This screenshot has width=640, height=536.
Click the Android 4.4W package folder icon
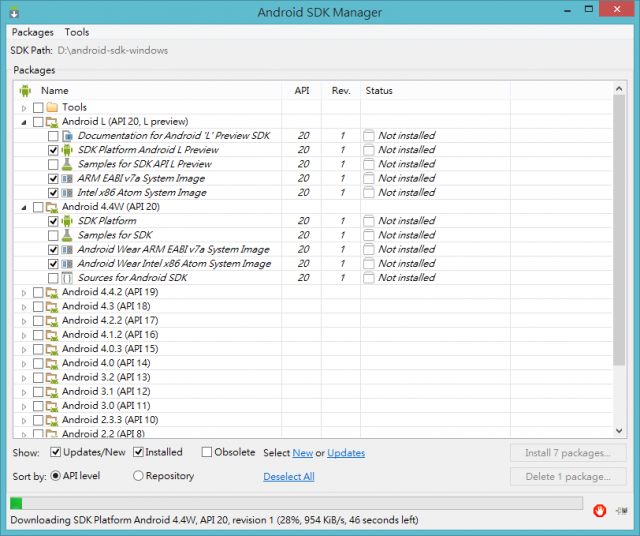tap(52, 207)
